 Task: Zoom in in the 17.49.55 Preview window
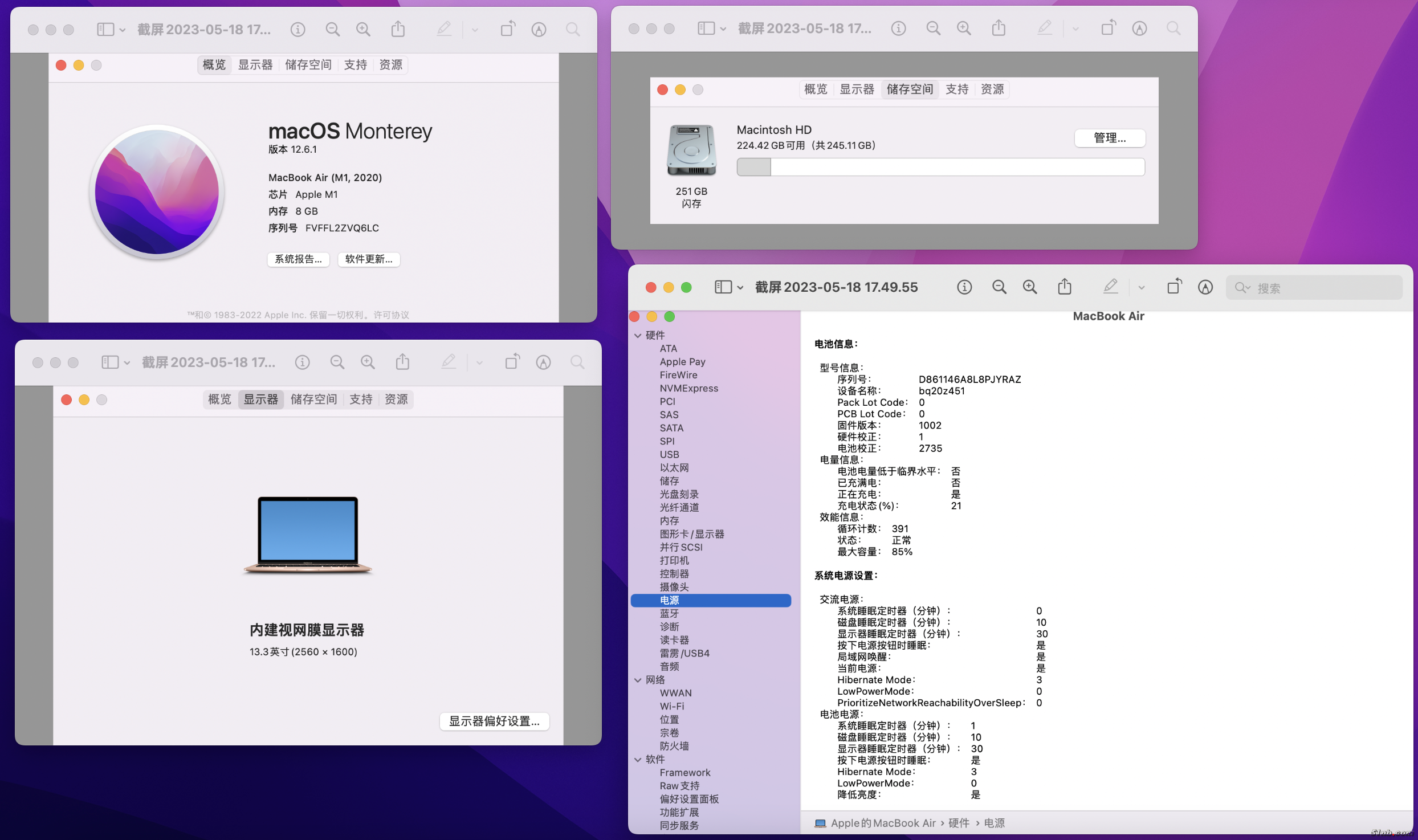(x=1030, y=287)
